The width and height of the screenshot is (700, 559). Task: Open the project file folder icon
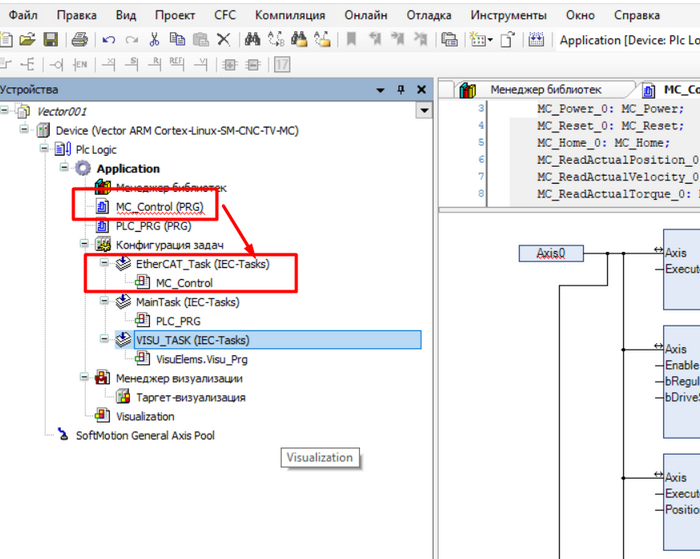pyautogui.click(x=27, y=40)
